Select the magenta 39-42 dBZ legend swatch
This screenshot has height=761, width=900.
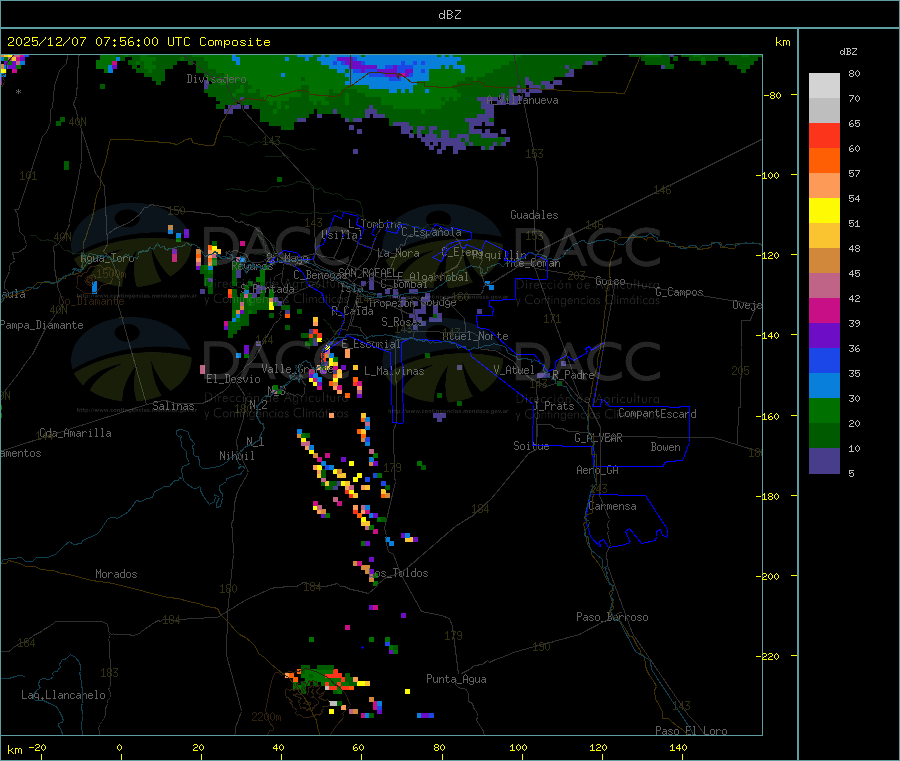tap(824, 310)
